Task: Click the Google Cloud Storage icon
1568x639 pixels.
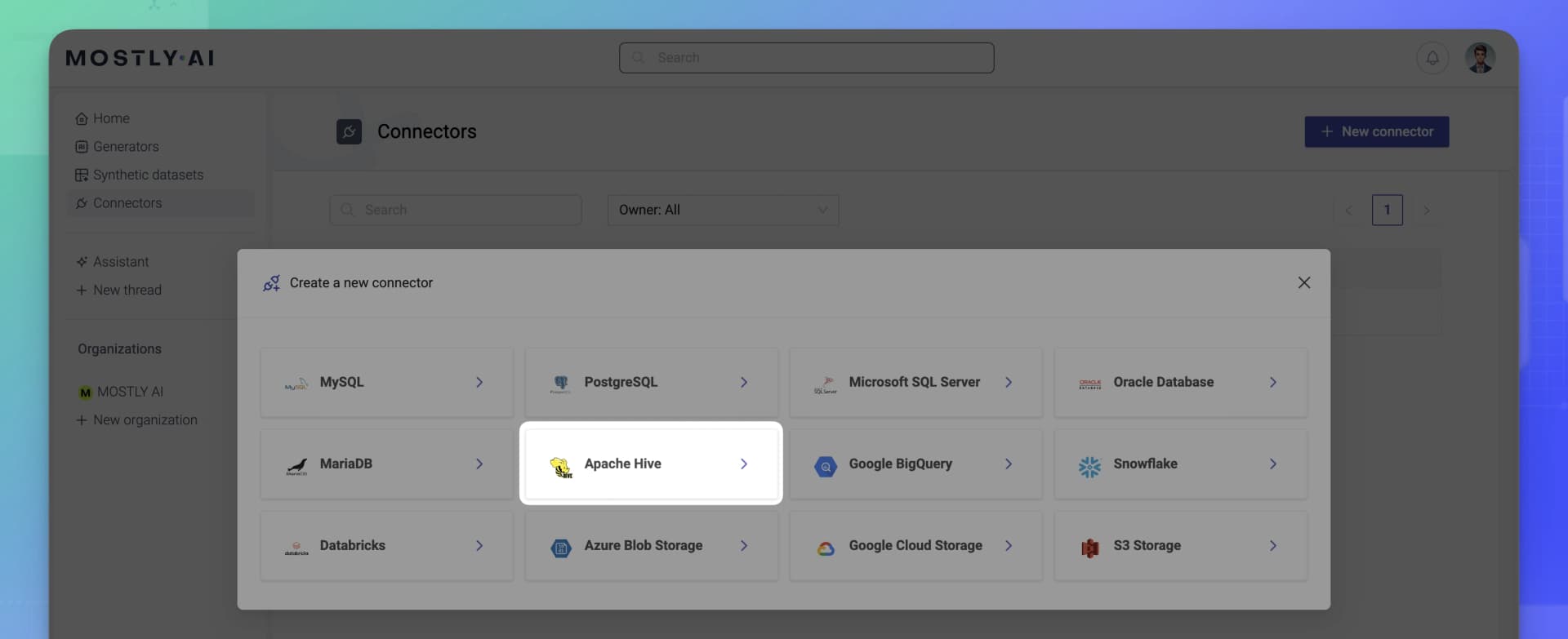Action: pos(826,548)
